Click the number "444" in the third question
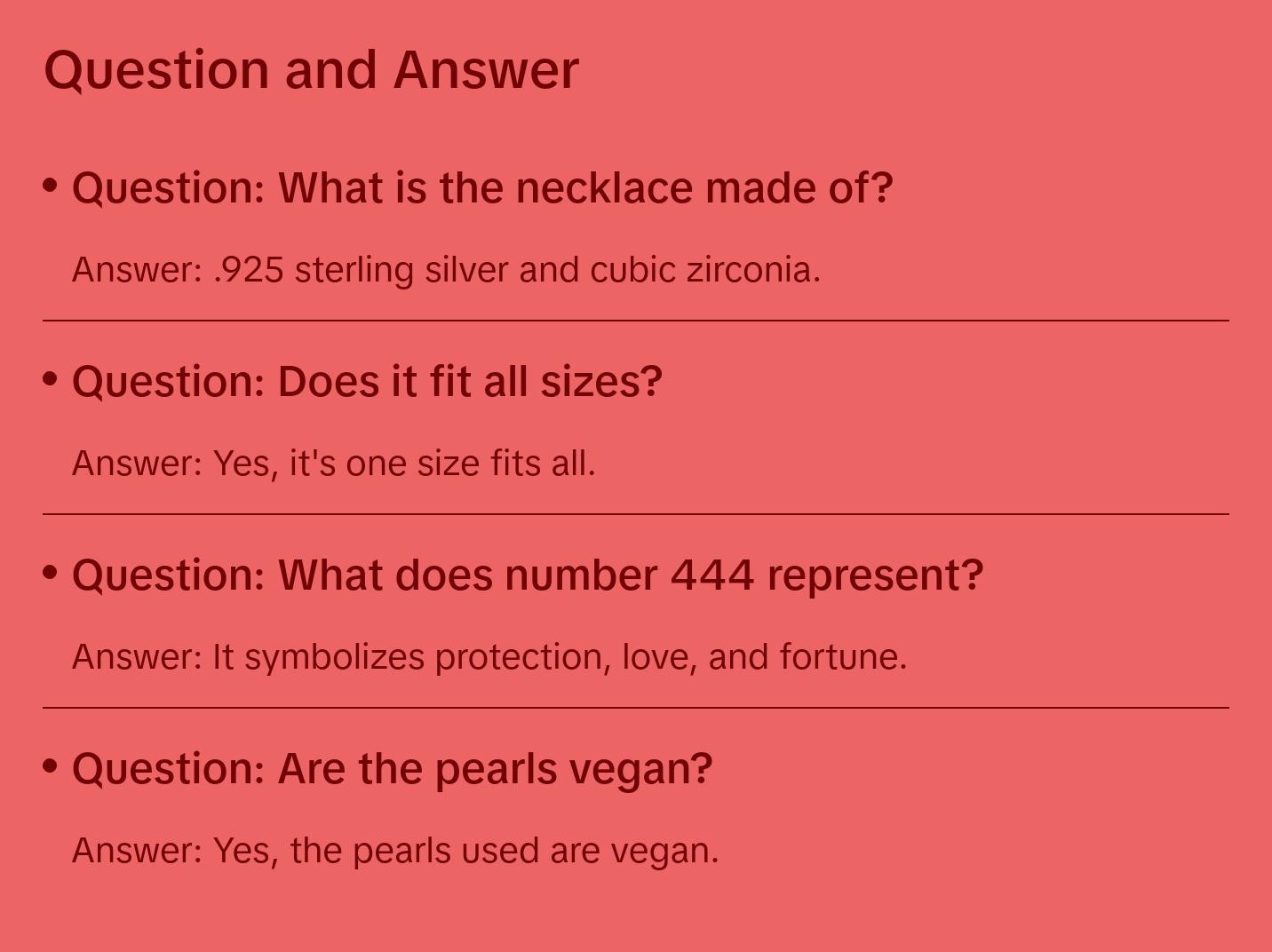1272x952 pixels. (x=712, y=575)
